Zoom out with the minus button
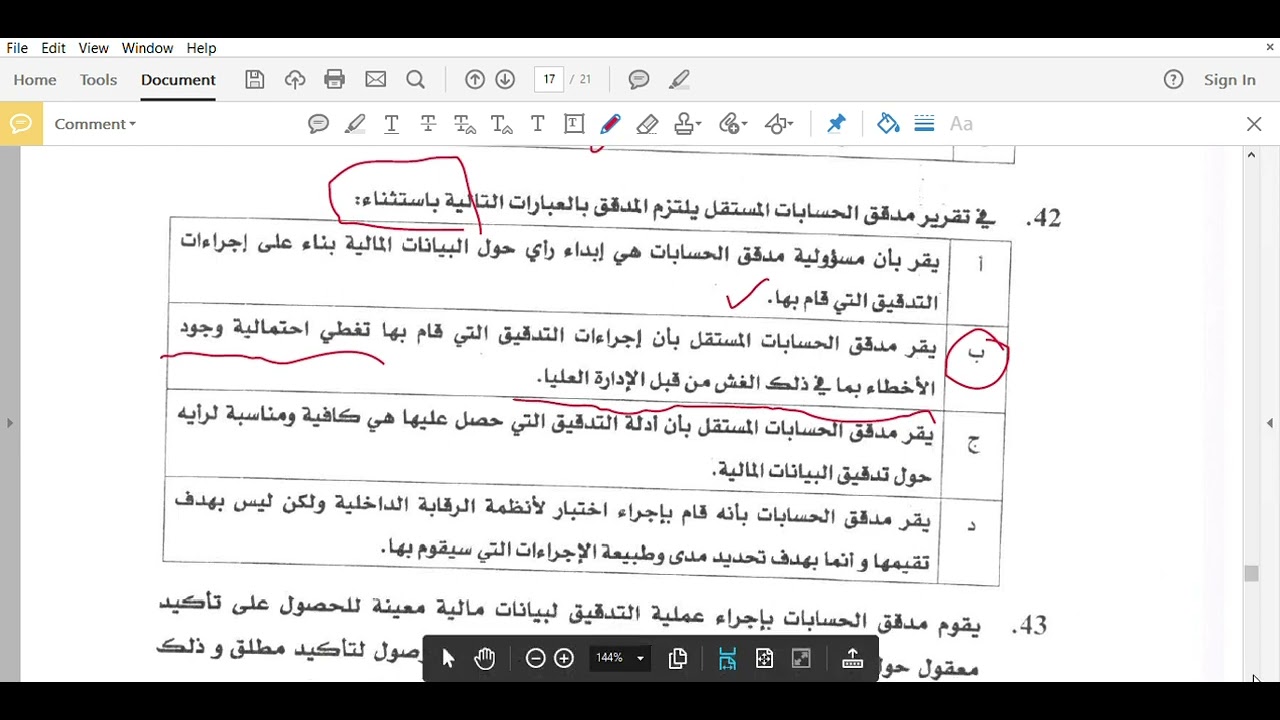Viewport: 1280px width, 720px height. point(535,658)
